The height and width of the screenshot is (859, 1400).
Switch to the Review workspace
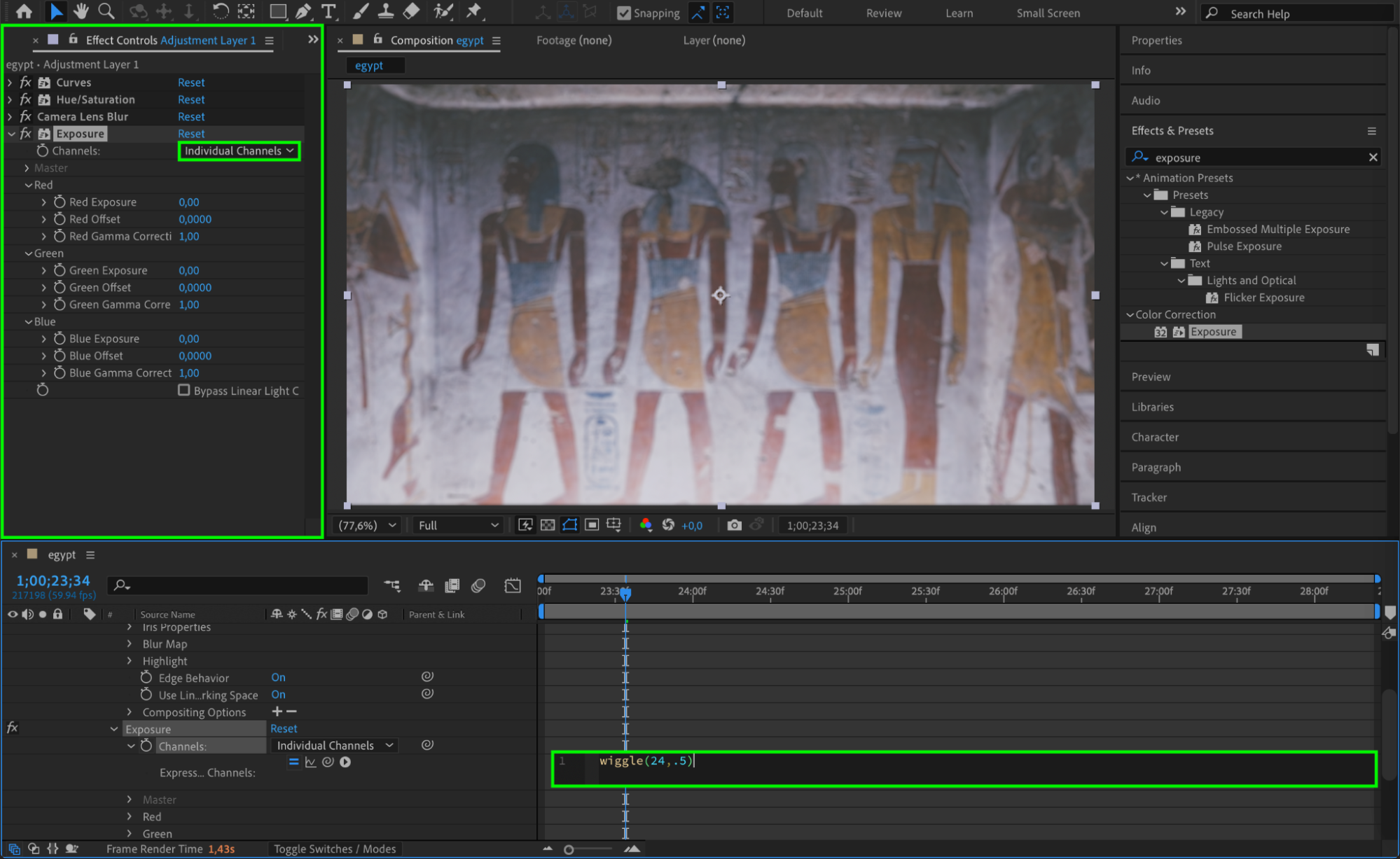click(883, 13)
